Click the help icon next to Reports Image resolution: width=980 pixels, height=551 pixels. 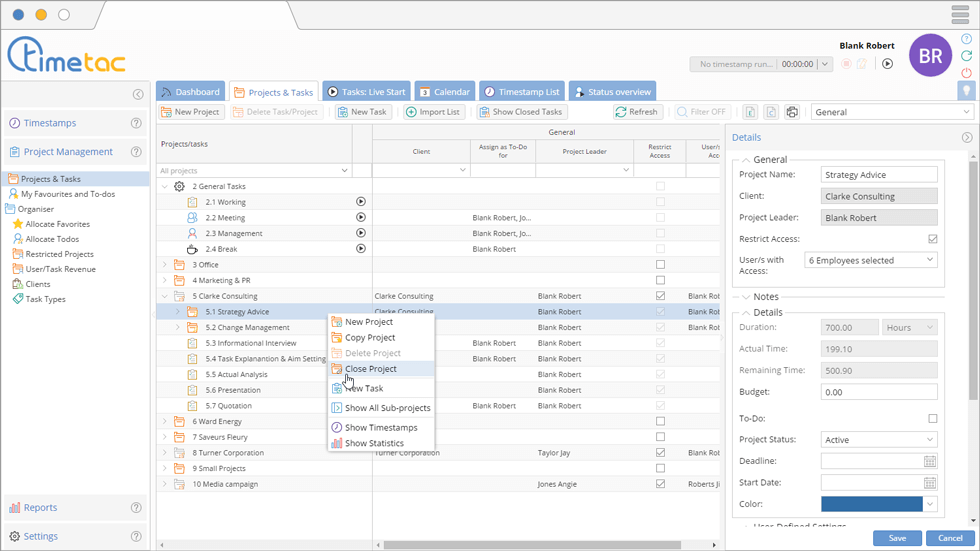137,508
